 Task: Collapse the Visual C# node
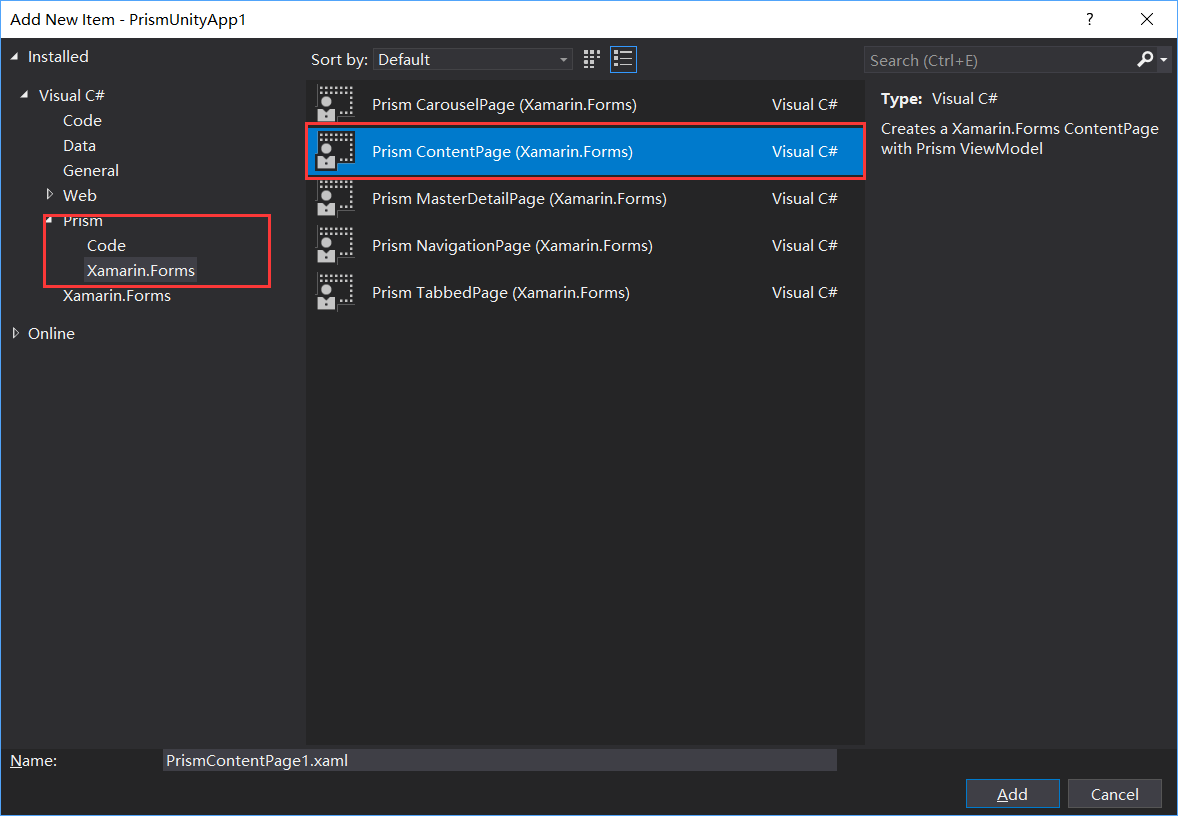[x=25, y=95]
